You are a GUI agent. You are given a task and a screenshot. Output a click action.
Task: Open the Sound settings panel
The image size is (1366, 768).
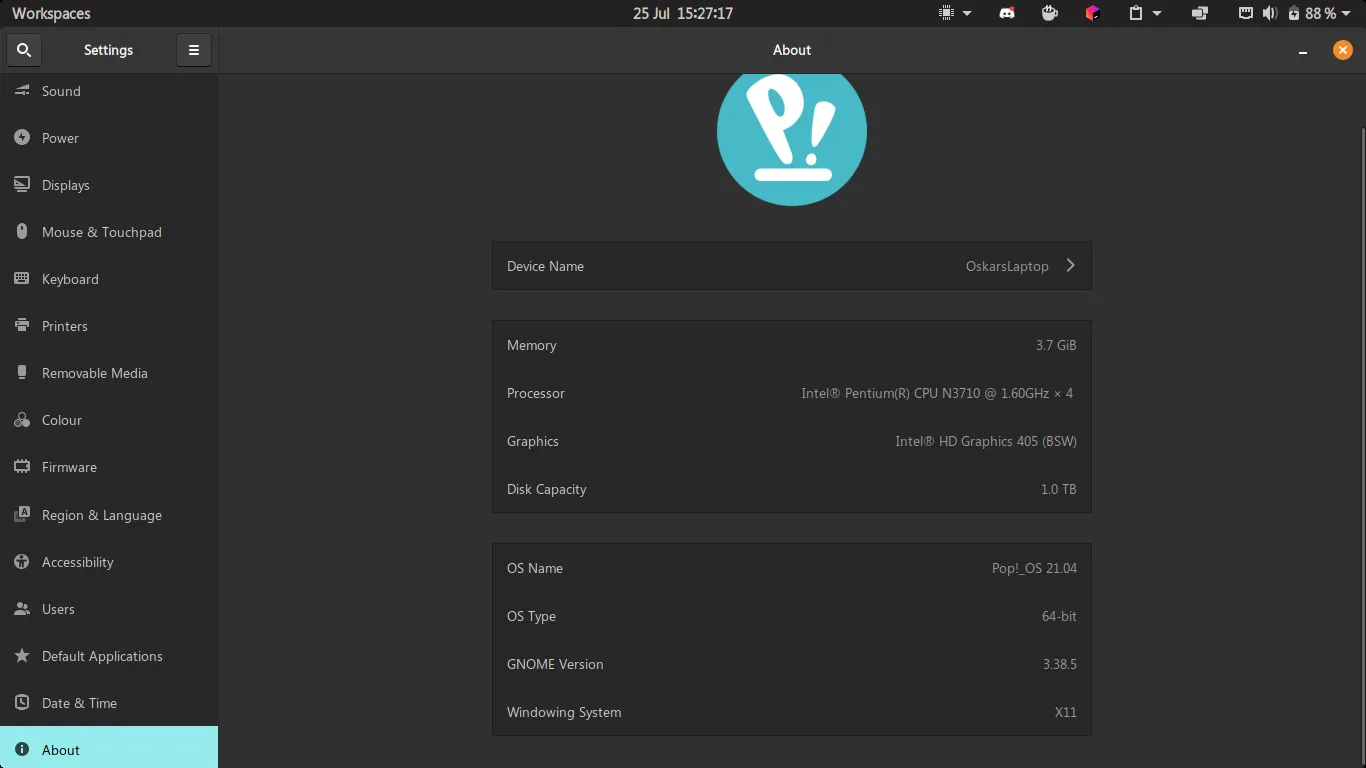[x=109, y=91]
